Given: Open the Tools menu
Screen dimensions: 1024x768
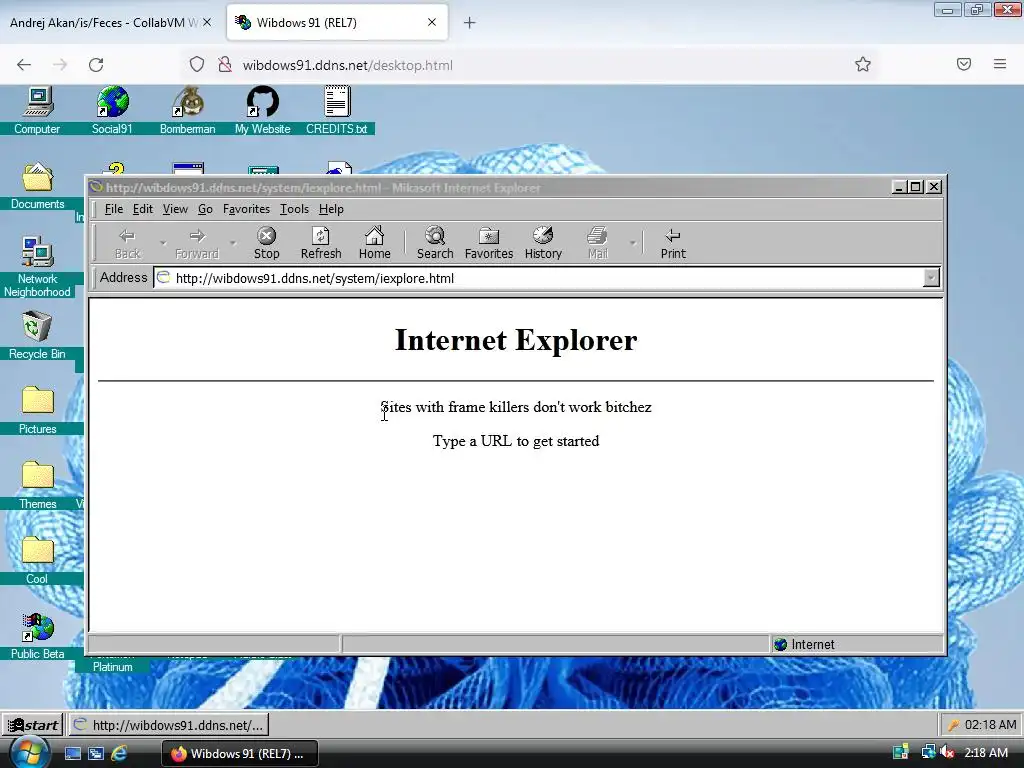Looking at the screenshot, I should (x=294, y=209).
